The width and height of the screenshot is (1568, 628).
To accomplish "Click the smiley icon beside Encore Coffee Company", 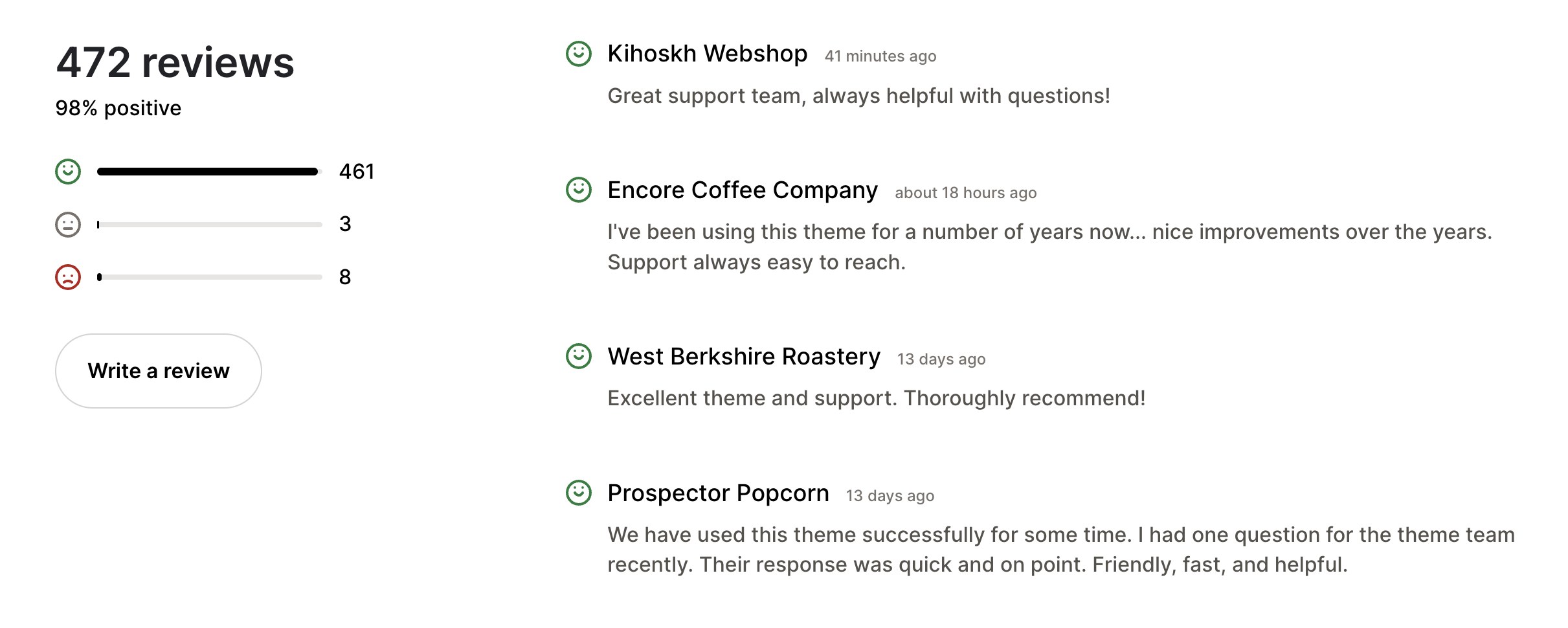I will click(578, 190).
